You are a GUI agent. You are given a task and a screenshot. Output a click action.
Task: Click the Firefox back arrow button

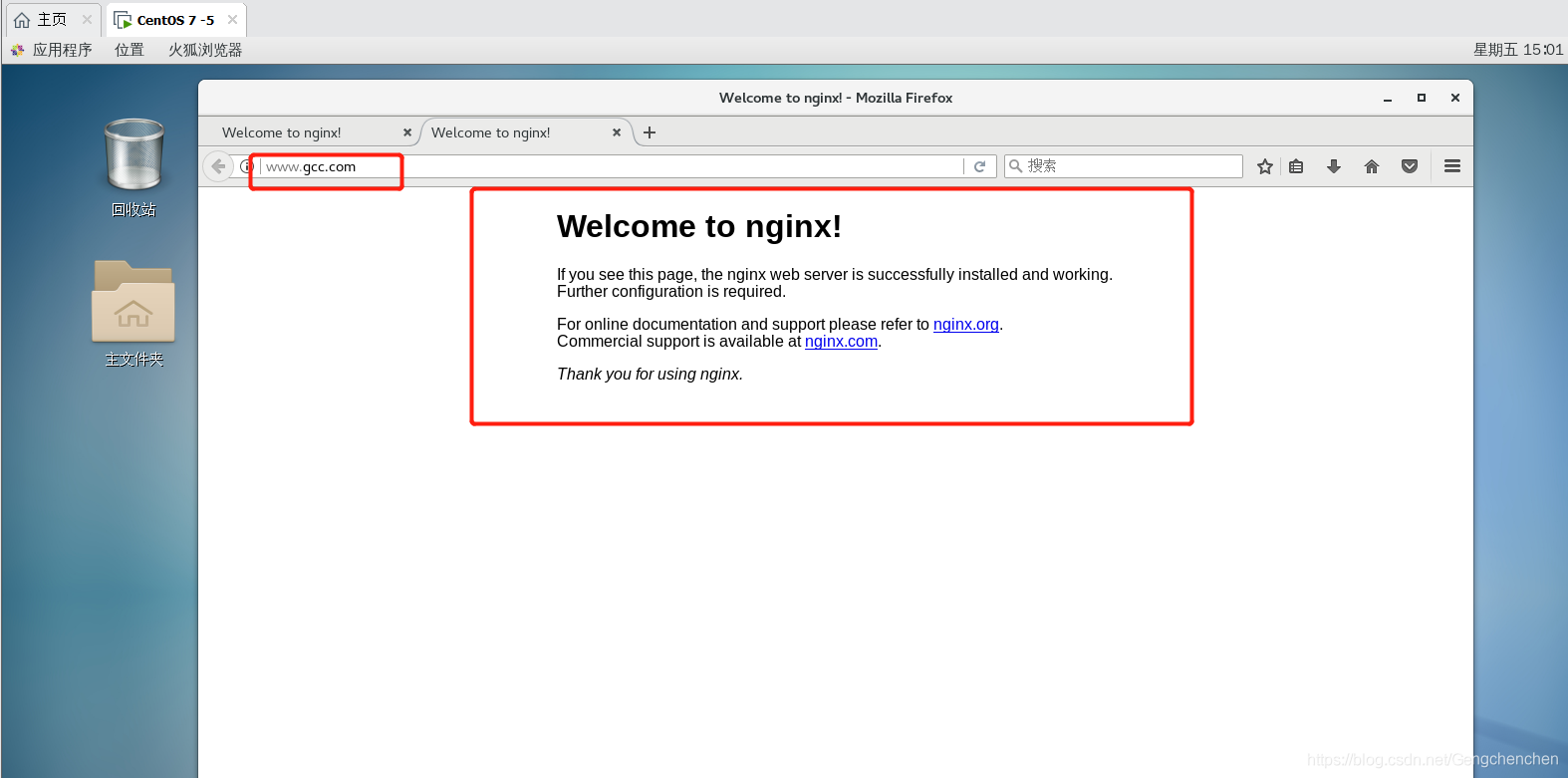click(x=218, y=166)
